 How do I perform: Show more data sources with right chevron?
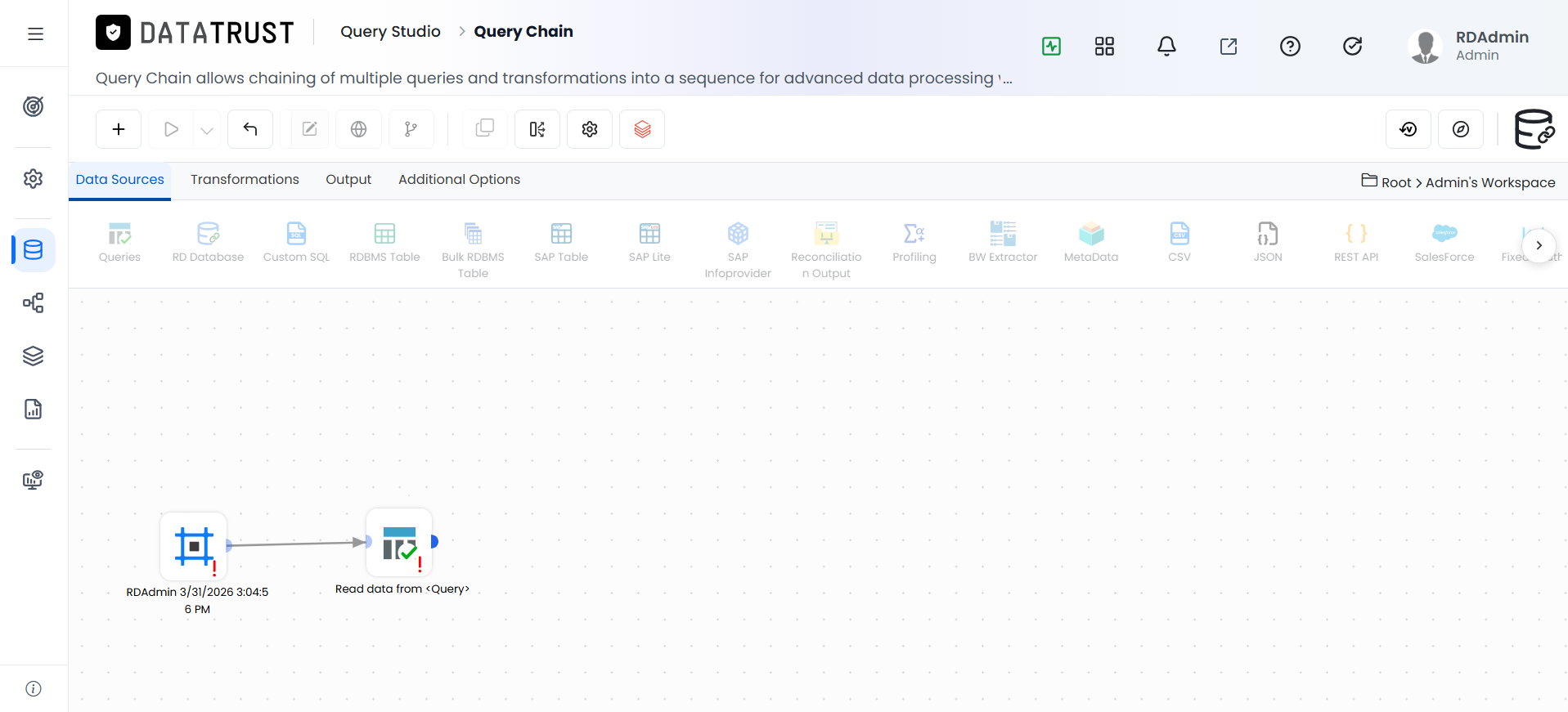point(1539,245)
